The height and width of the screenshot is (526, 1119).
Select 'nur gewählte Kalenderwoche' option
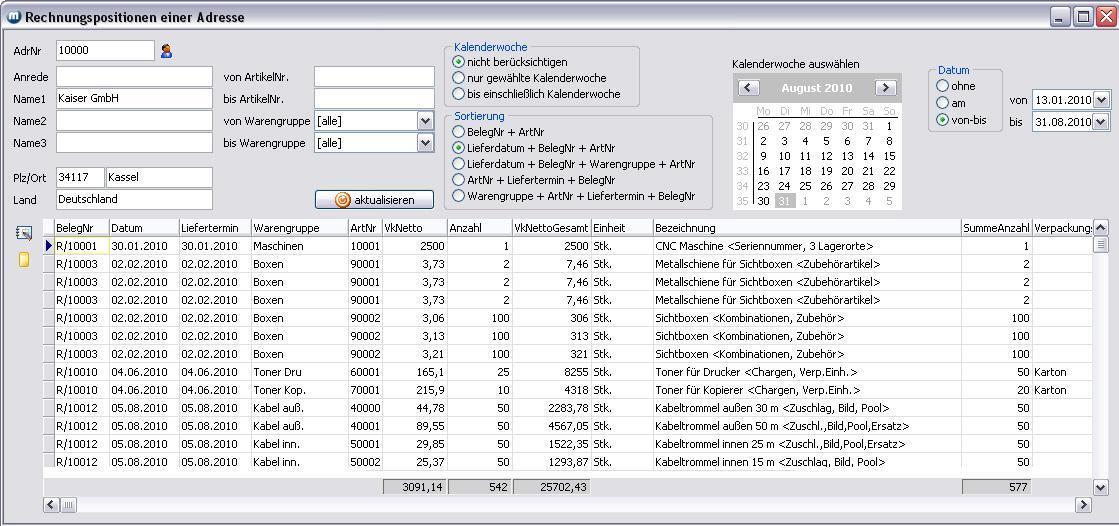(459, 78)
